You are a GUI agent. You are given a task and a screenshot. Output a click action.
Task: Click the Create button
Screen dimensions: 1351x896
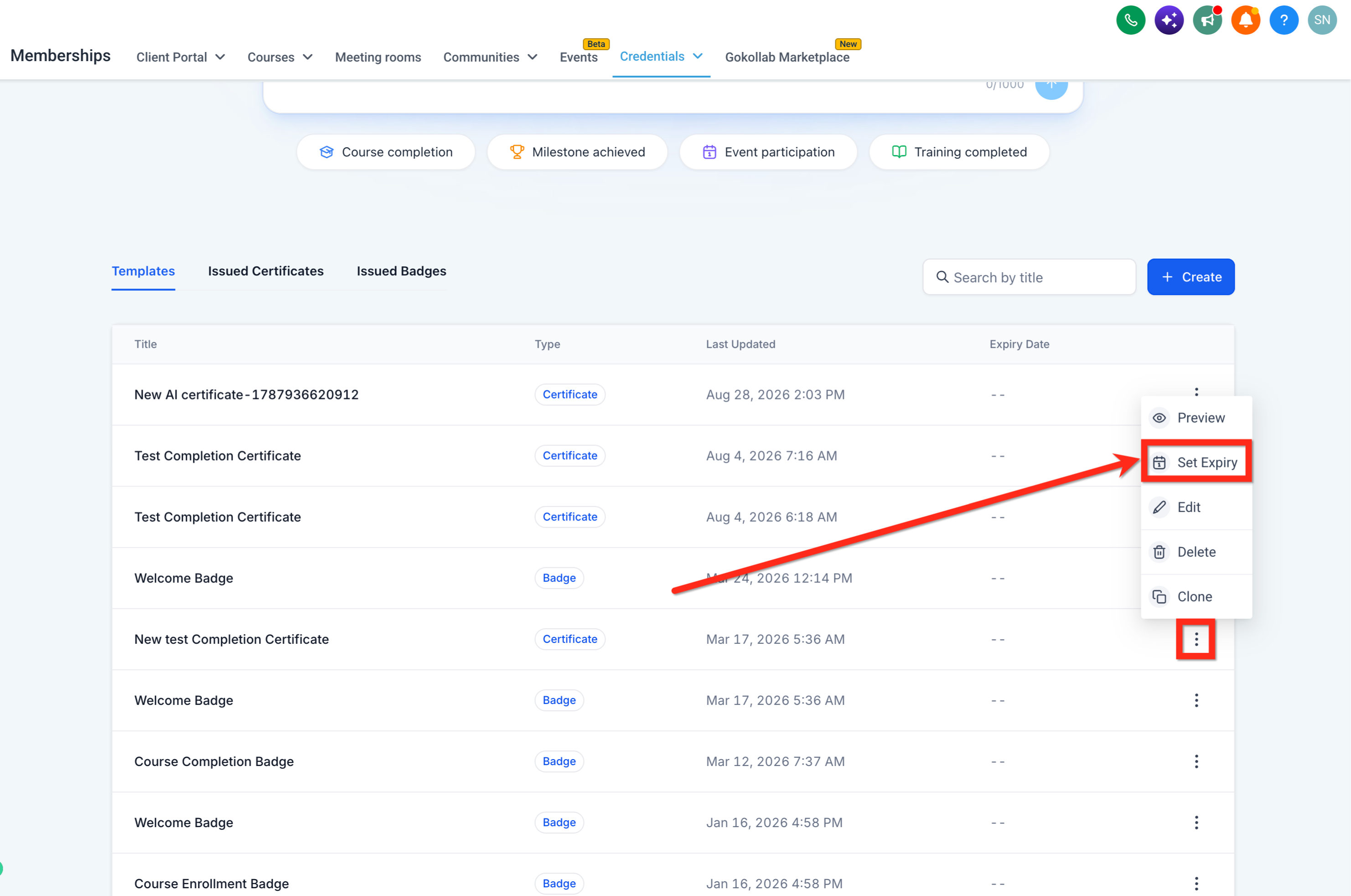pos(1191,277)
